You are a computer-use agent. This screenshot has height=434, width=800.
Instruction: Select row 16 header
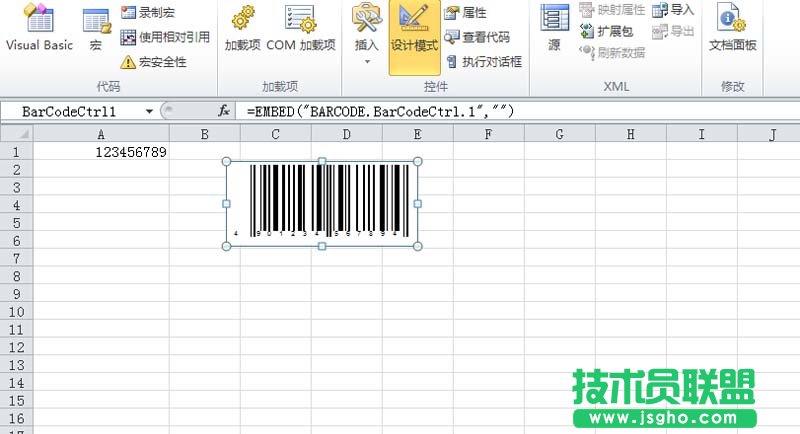[x=16, y=418]
